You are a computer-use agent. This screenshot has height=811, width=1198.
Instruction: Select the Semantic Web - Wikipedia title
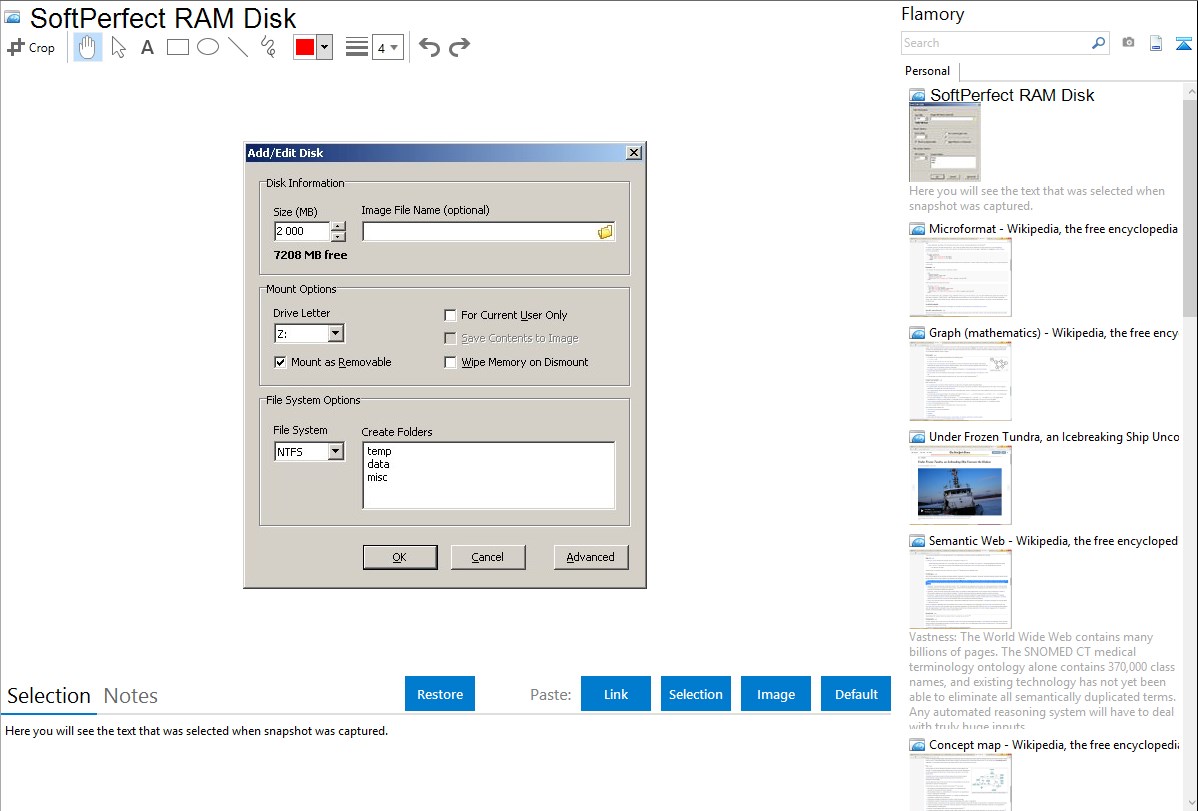point(1053,541)
